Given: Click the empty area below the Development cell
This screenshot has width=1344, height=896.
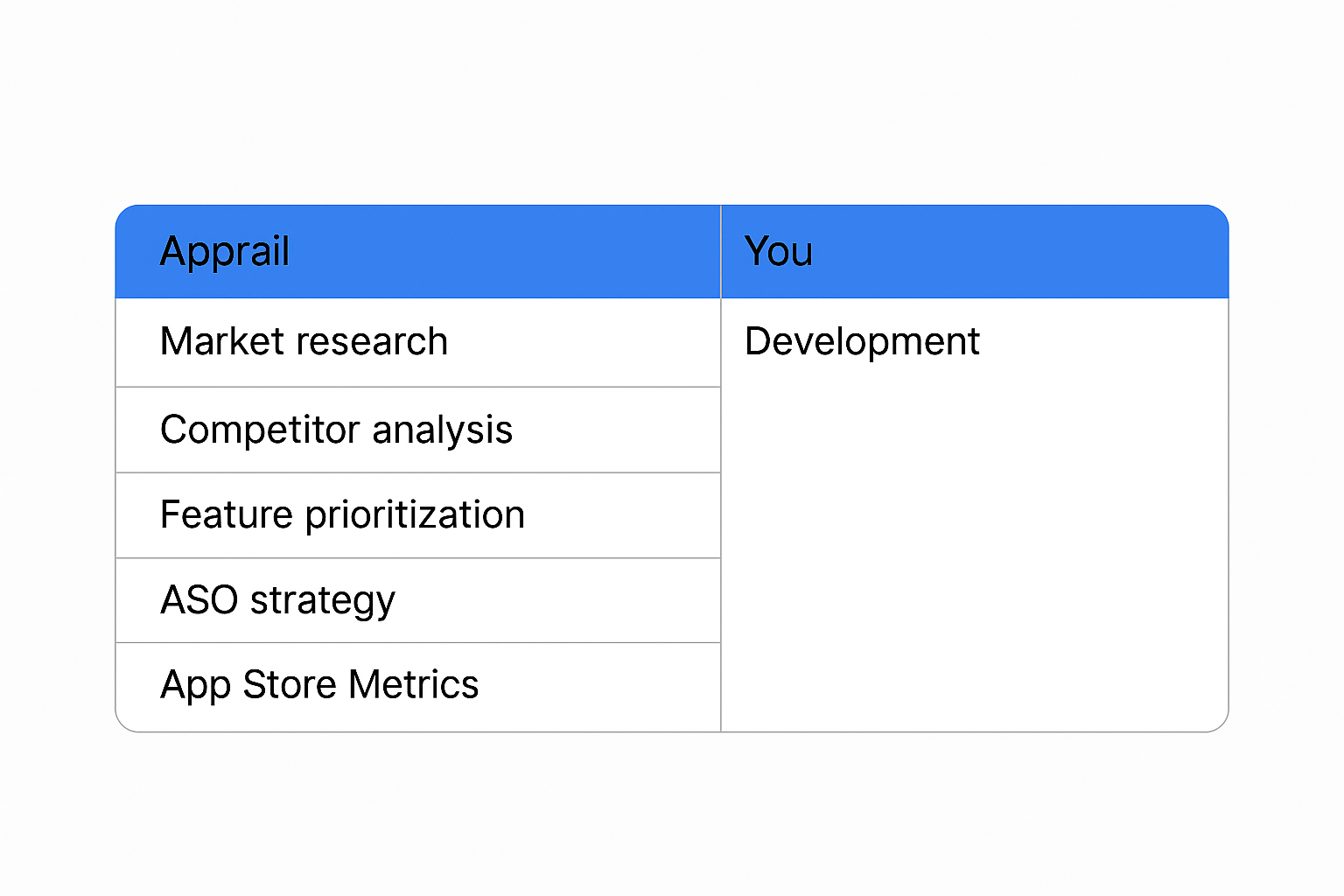Looking at the screenshot, I should 974,542.
